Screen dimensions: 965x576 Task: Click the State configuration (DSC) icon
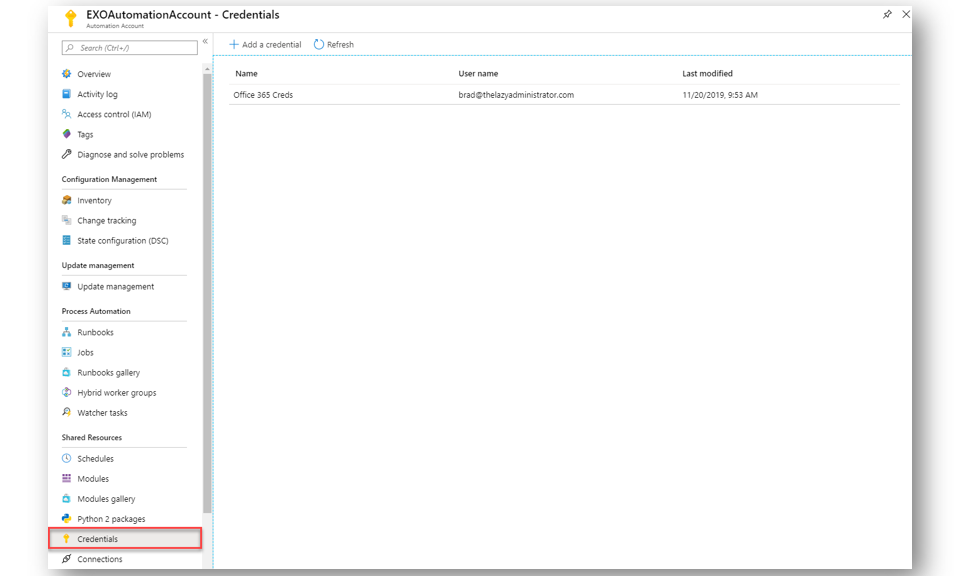[x=66, y=241]
